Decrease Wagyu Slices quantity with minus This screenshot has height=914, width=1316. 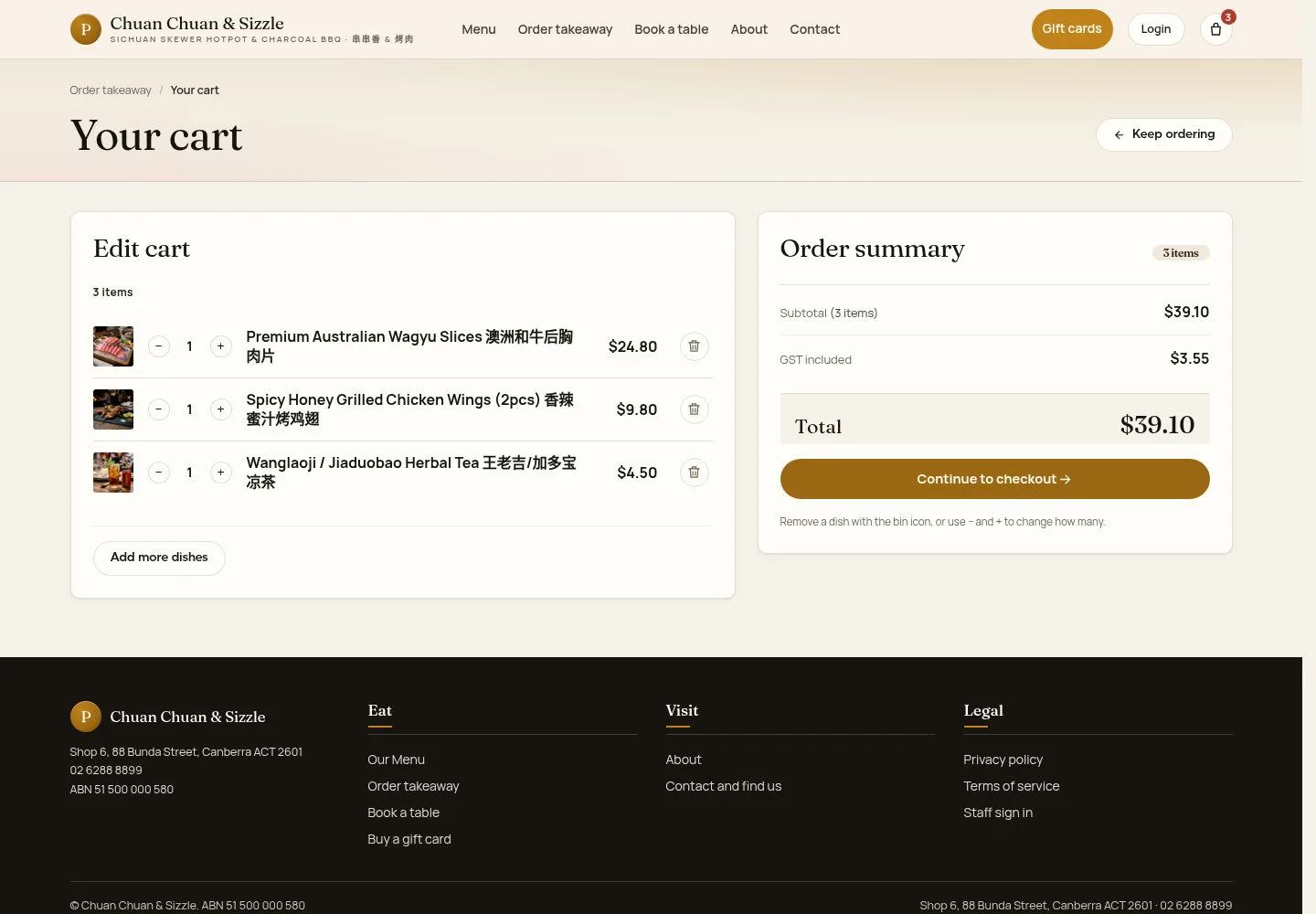click(159, 346)
